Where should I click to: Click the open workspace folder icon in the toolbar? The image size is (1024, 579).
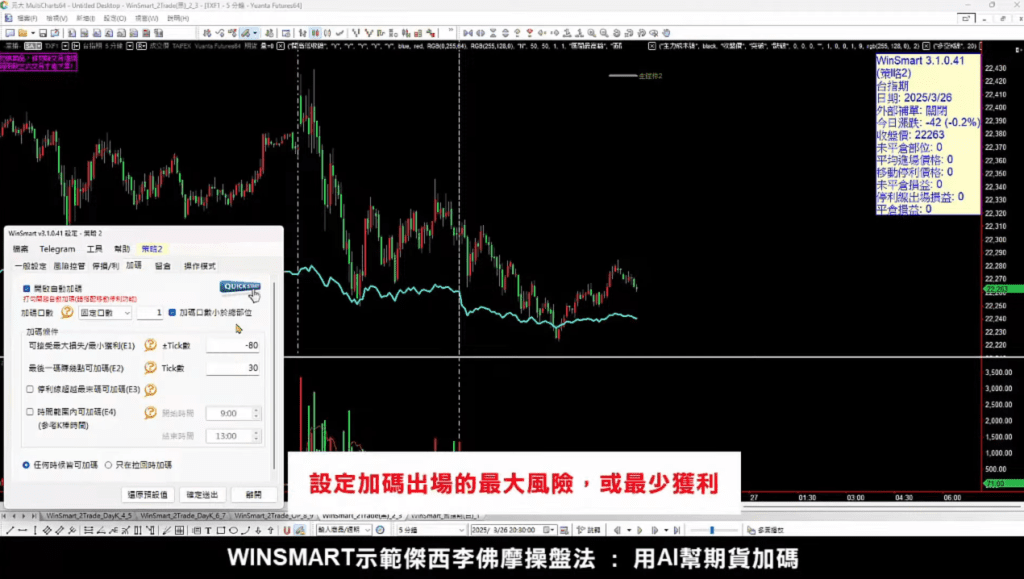click(x=22, y=32)
